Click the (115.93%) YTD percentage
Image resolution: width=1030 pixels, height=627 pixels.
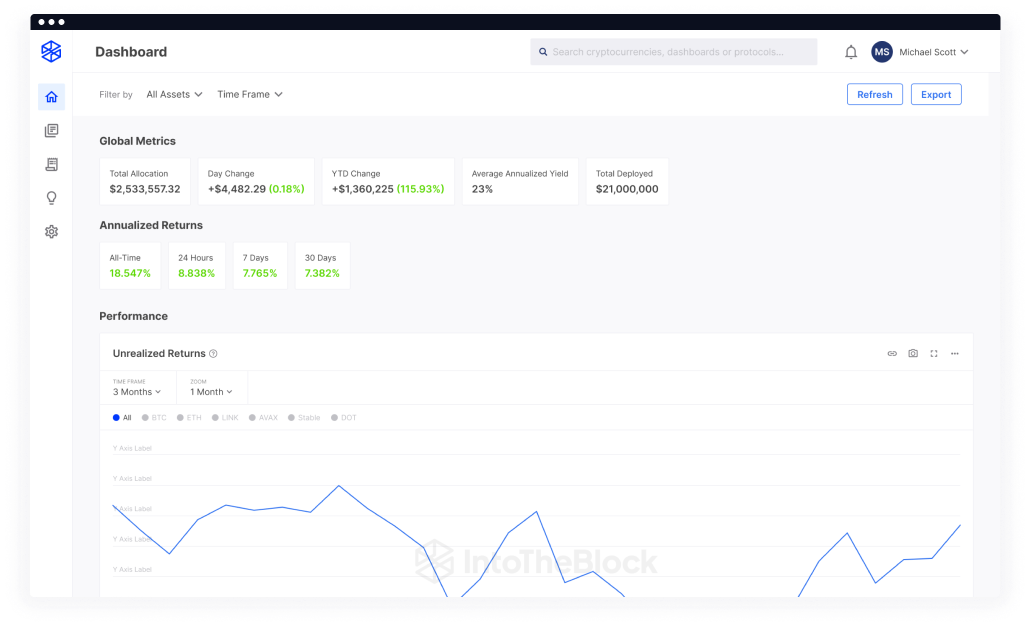420,189
